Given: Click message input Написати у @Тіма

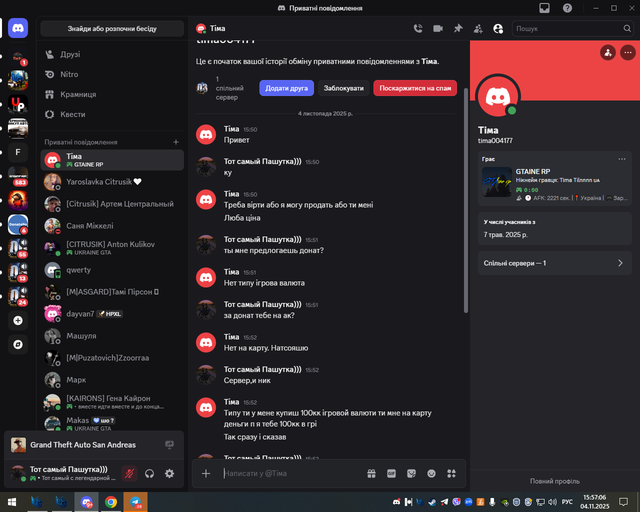Looking at the screenshot, I should pyautogui.click(x=292, y=474).
